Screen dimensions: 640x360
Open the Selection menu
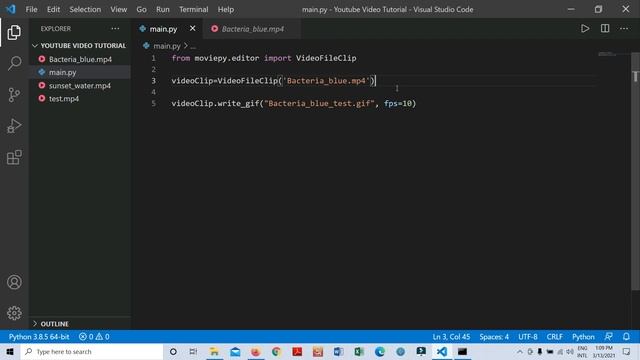[85, 9]
